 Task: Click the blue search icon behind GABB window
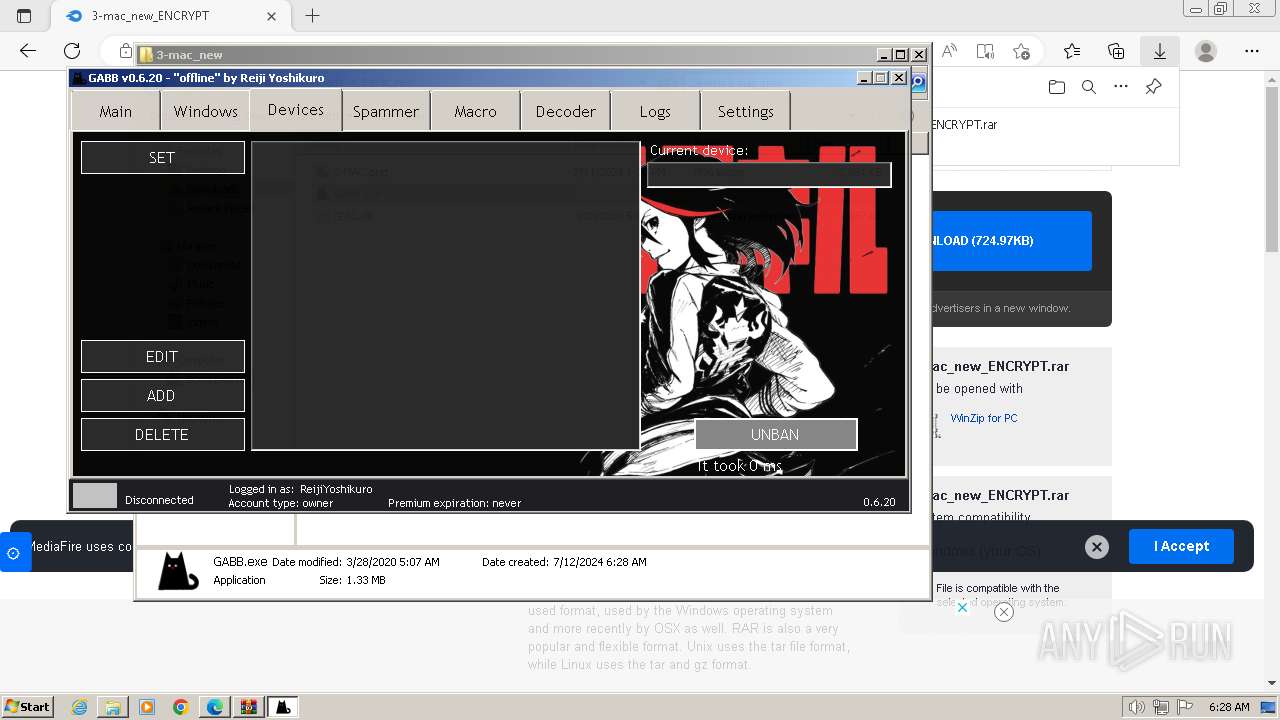919,83
